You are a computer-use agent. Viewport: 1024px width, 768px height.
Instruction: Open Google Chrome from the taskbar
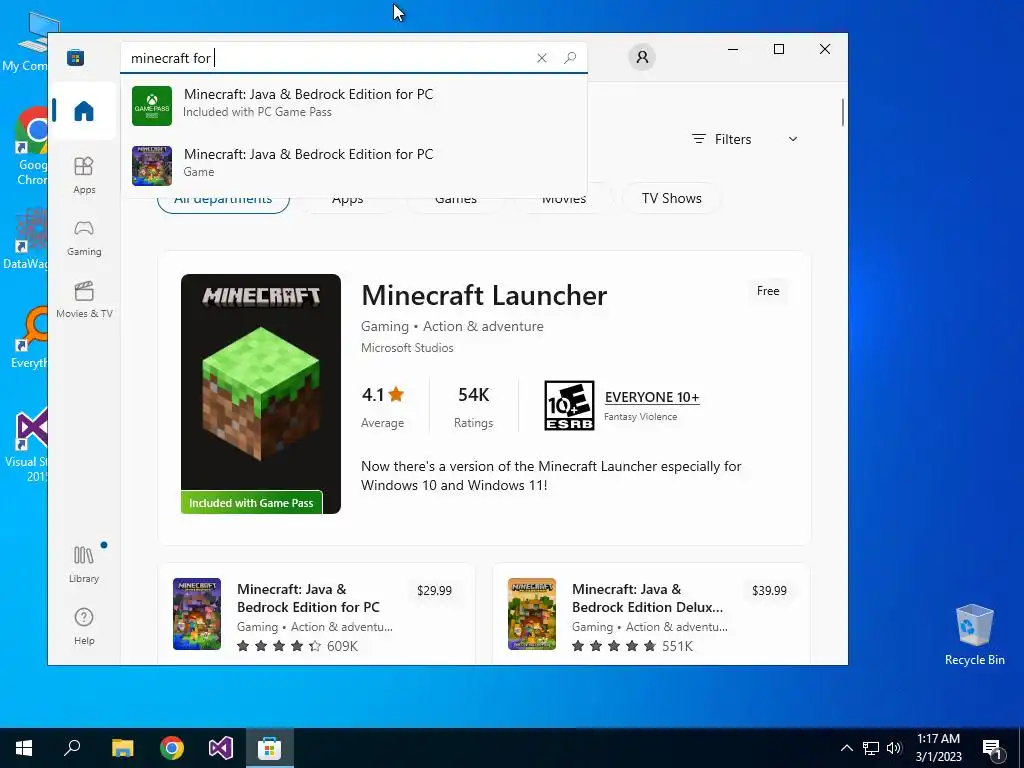point(172,748)
